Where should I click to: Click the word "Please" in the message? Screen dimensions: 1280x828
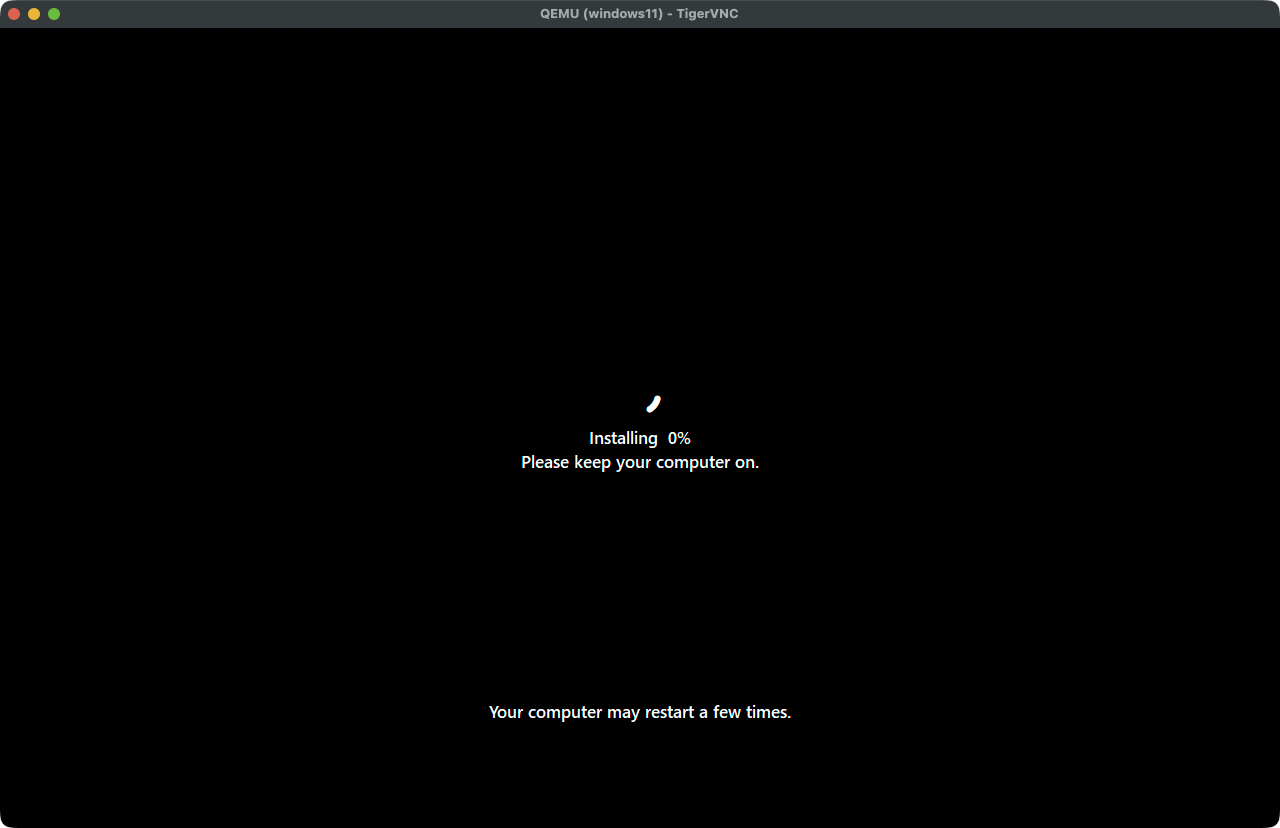tap(545, 462)
